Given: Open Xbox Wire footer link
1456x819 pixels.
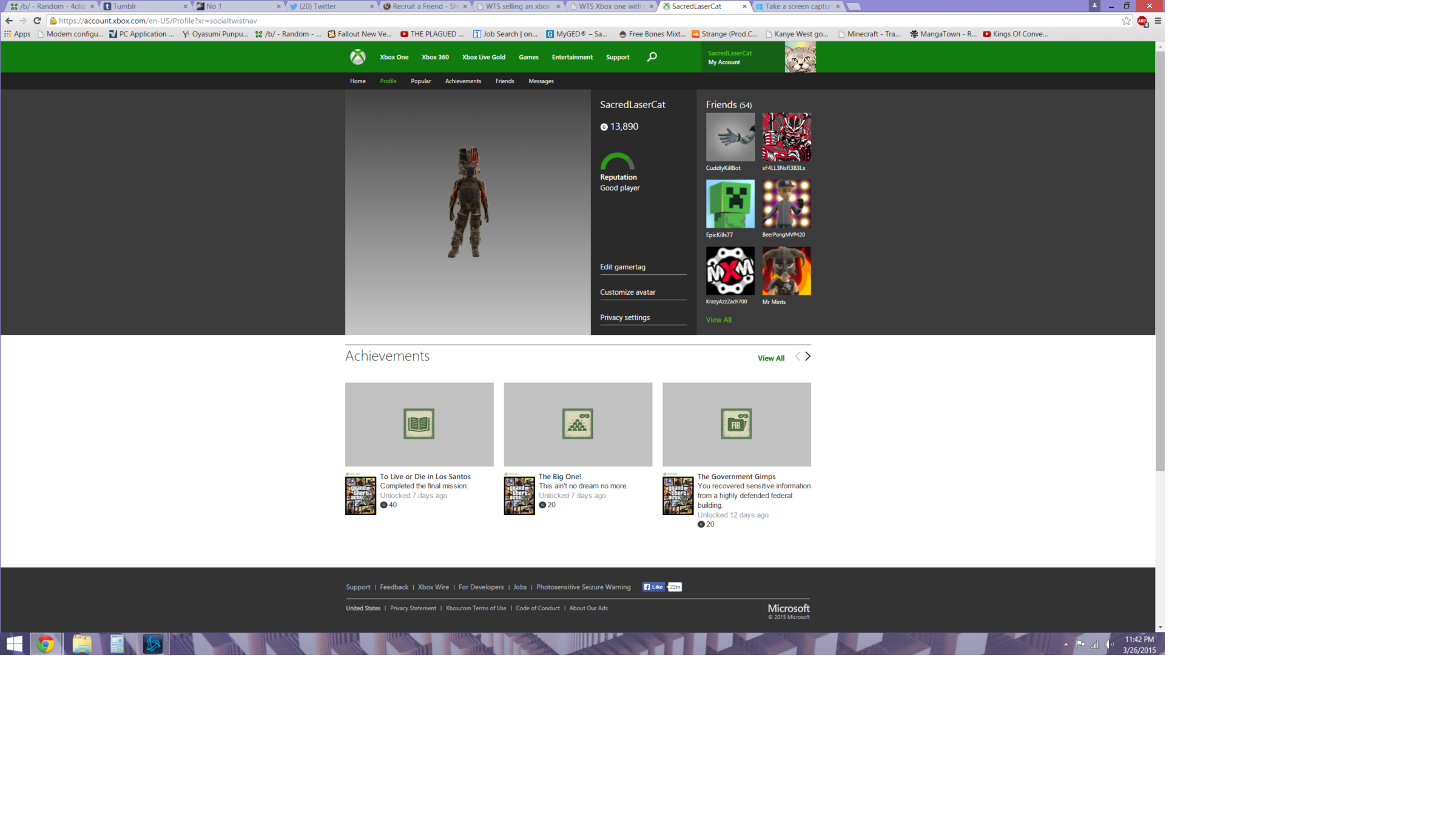Looking at the screenshot, I should coord(433,587).
